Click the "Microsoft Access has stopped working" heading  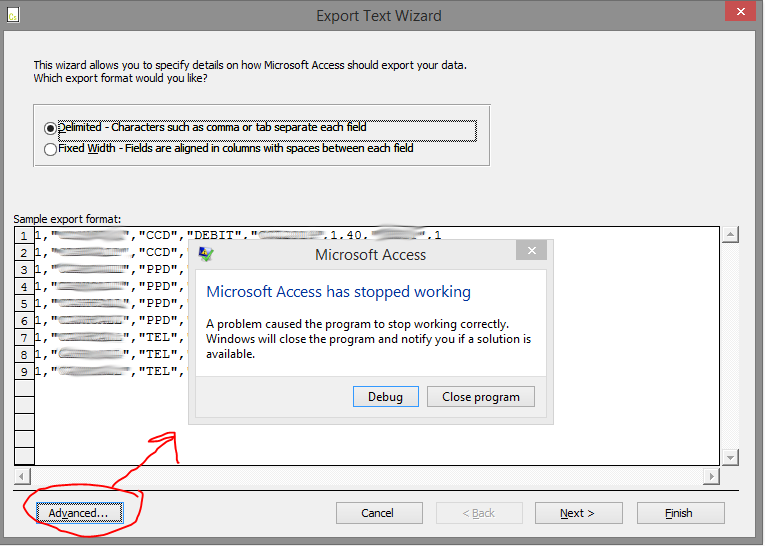coord(339,292)
